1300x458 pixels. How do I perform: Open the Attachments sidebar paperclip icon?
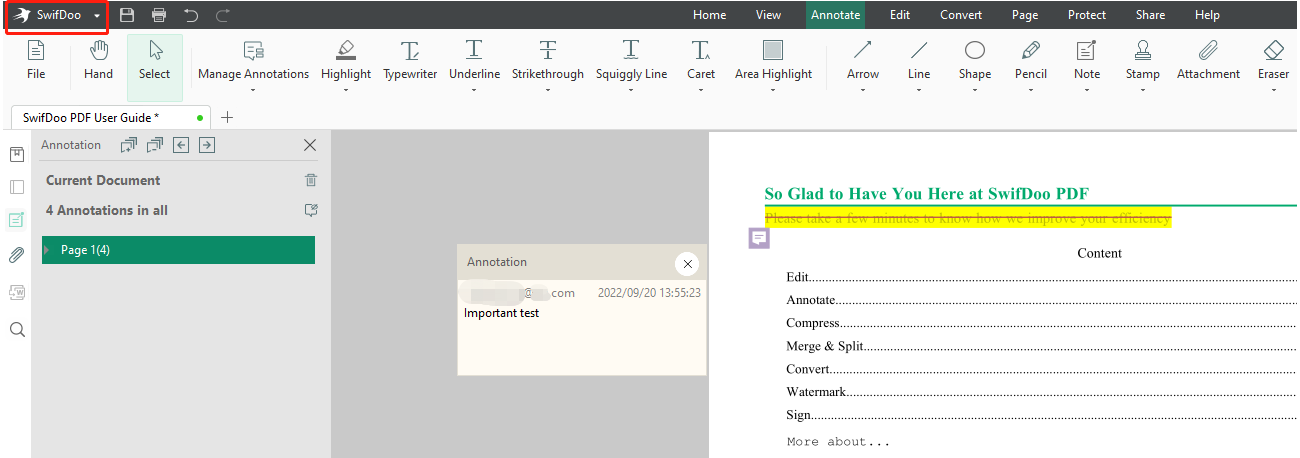coord(17,255)
